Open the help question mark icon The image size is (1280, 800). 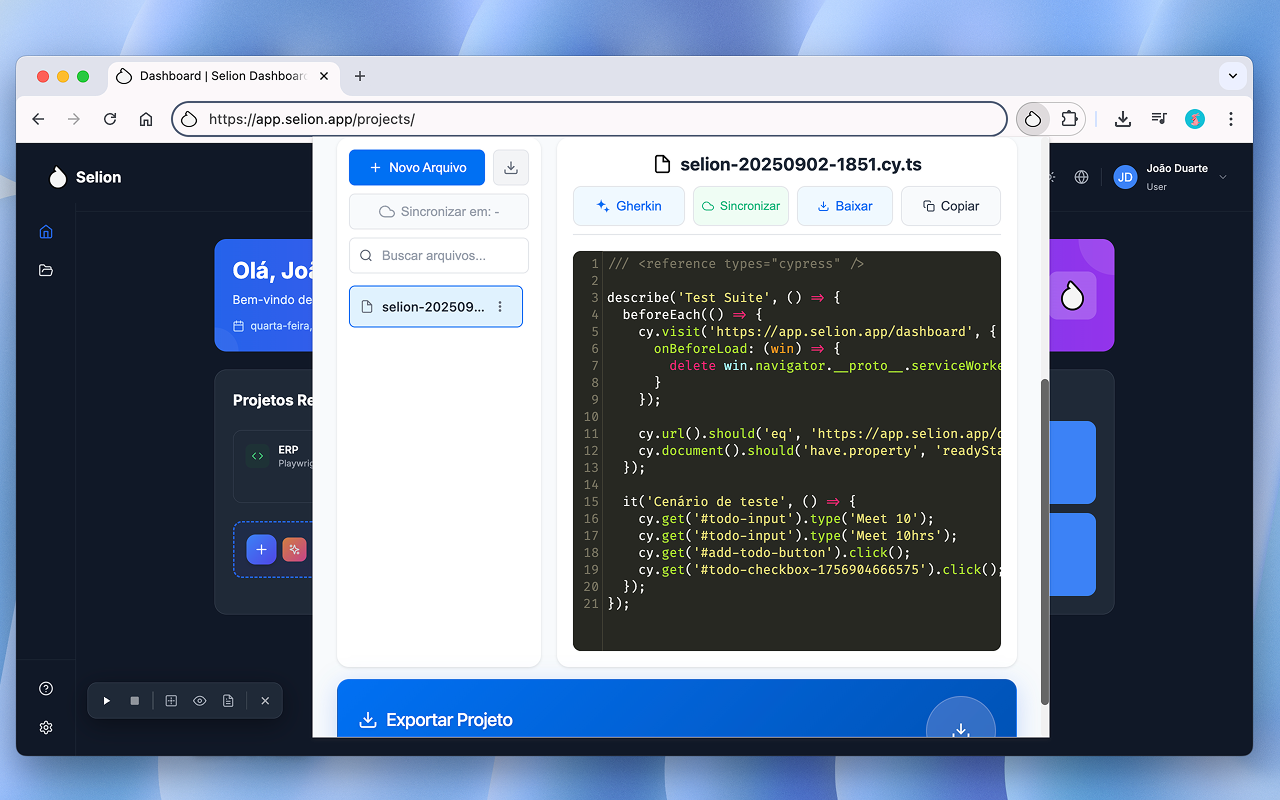point(45,689)
